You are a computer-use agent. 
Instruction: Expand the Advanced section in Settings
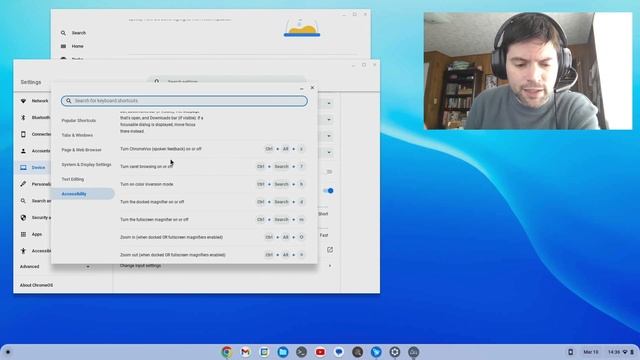(55, 267)
